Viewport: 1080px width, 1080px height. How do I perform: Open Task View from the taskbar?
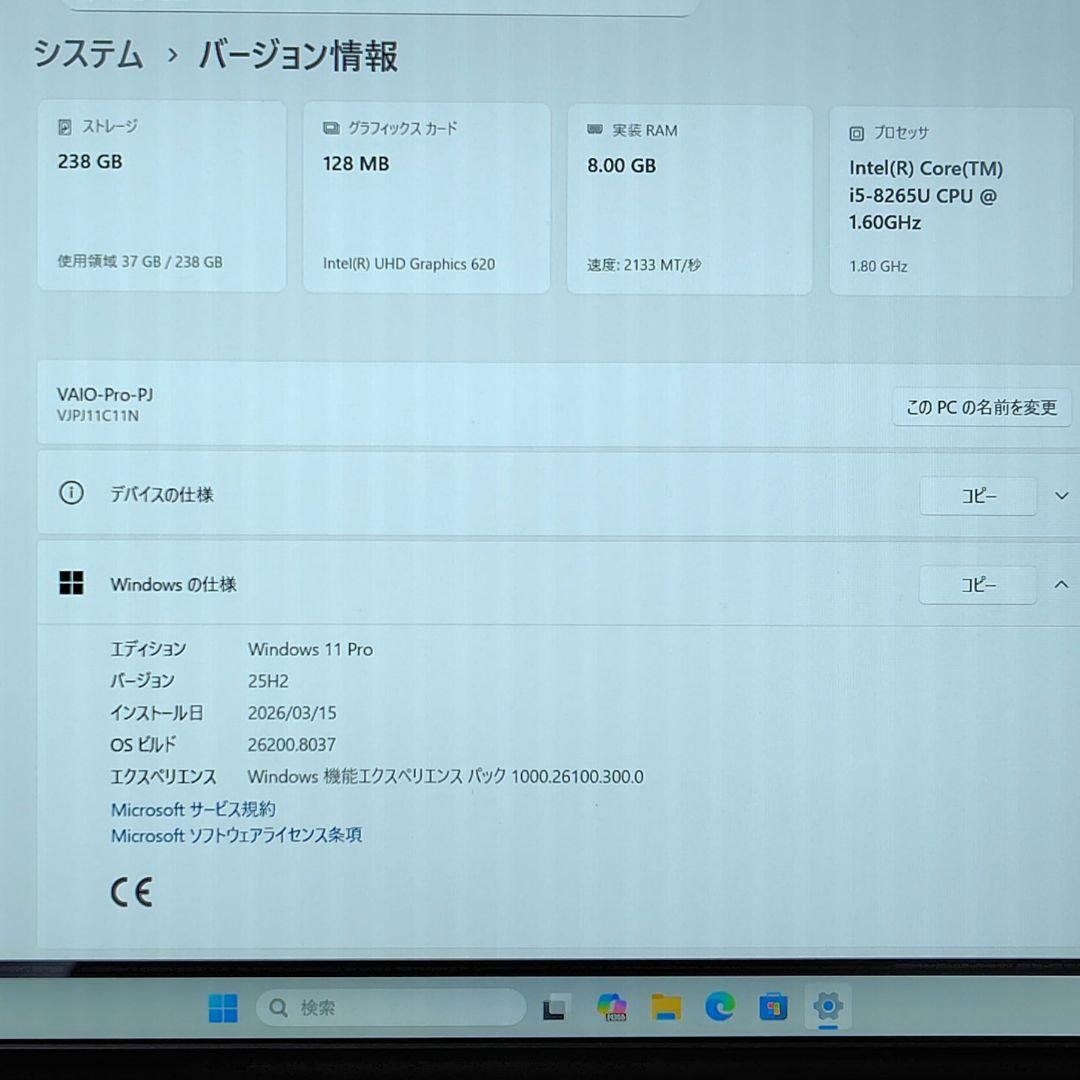point(556,1008)
